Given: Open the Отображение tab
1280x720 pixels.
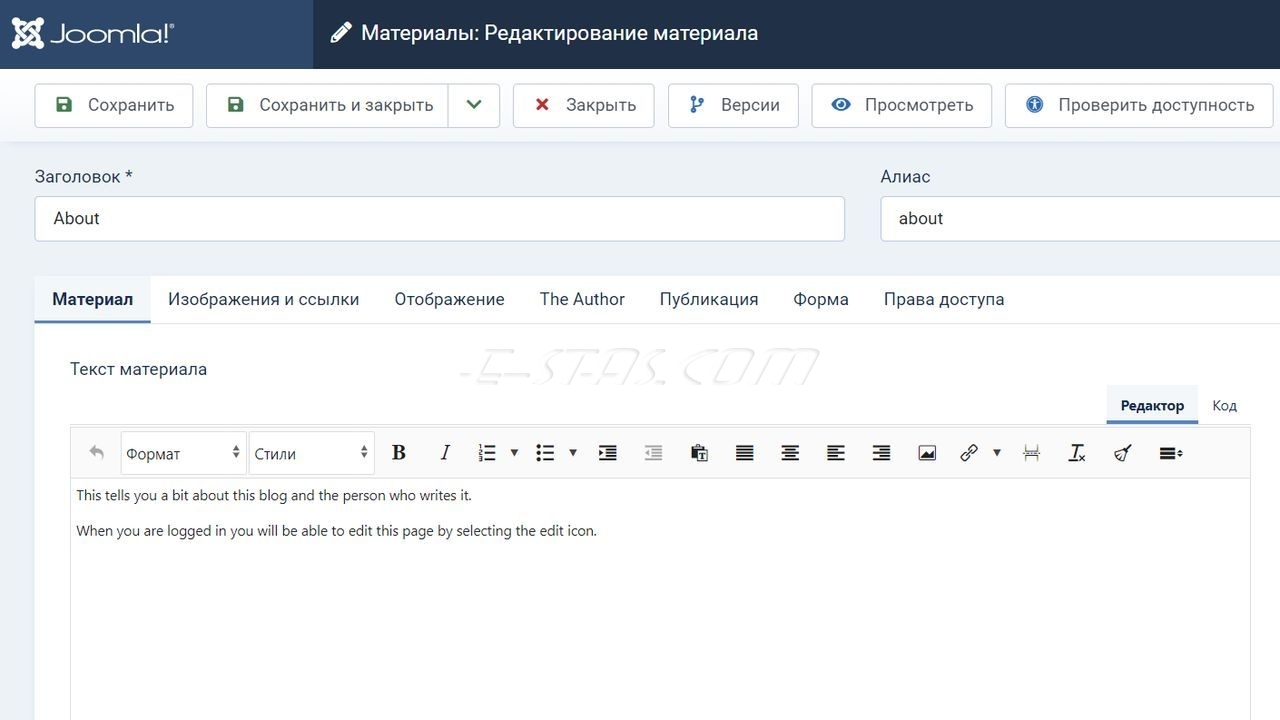Looking at the screenshot, I should click(449, 299).
